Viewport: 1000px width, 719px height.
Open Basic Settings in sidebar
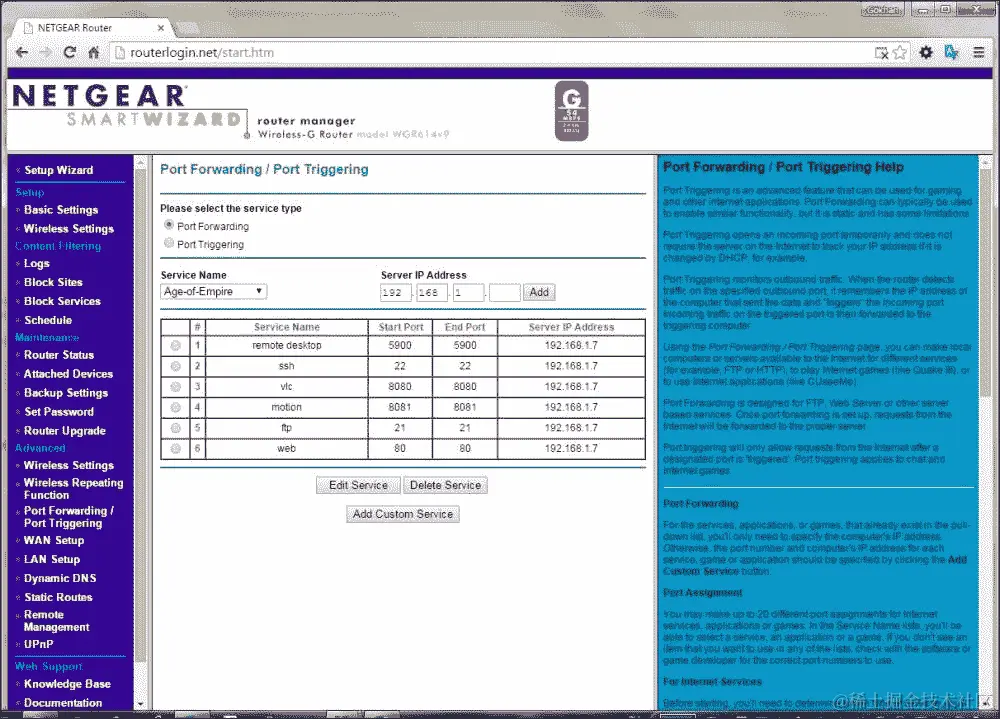click(x=61, y=210)
